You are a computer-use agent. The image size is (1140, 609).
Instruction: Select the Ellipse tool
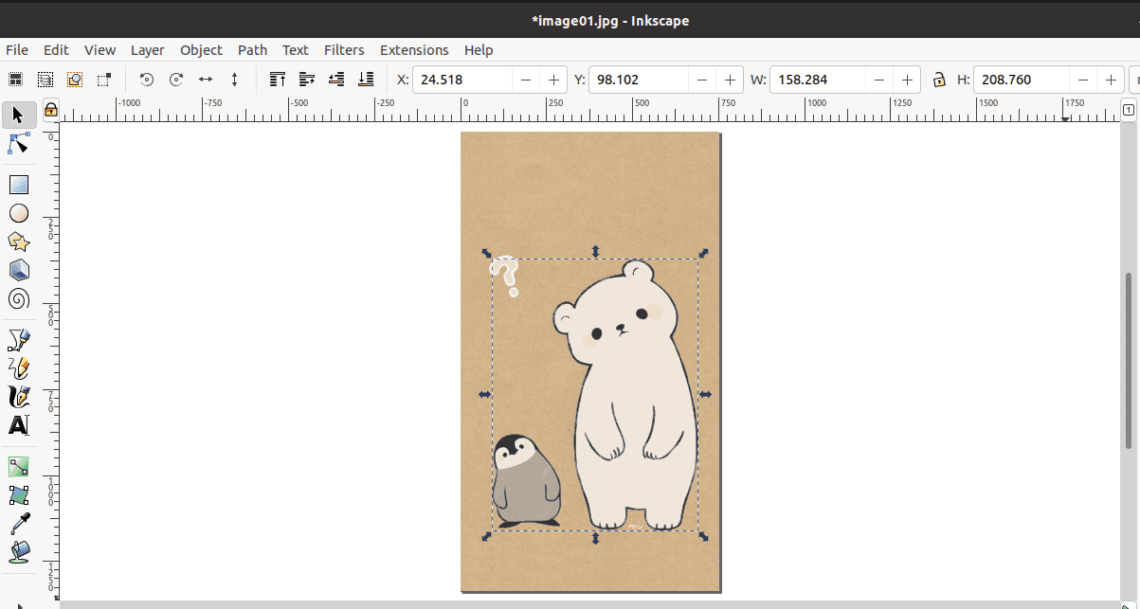[x=17, y=213]
